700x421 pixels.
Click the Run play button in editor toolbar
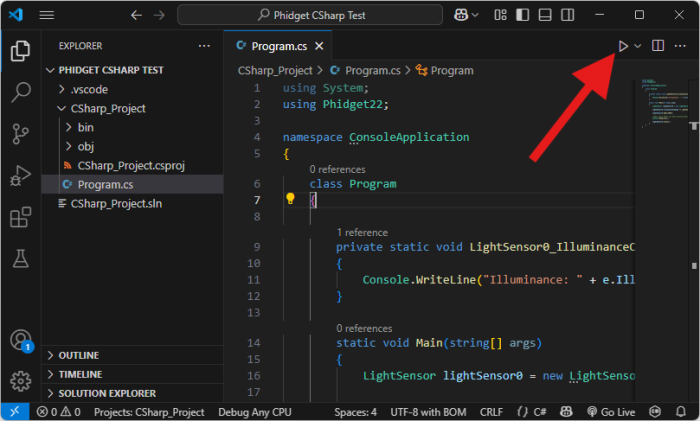click(x=623, y=46)
